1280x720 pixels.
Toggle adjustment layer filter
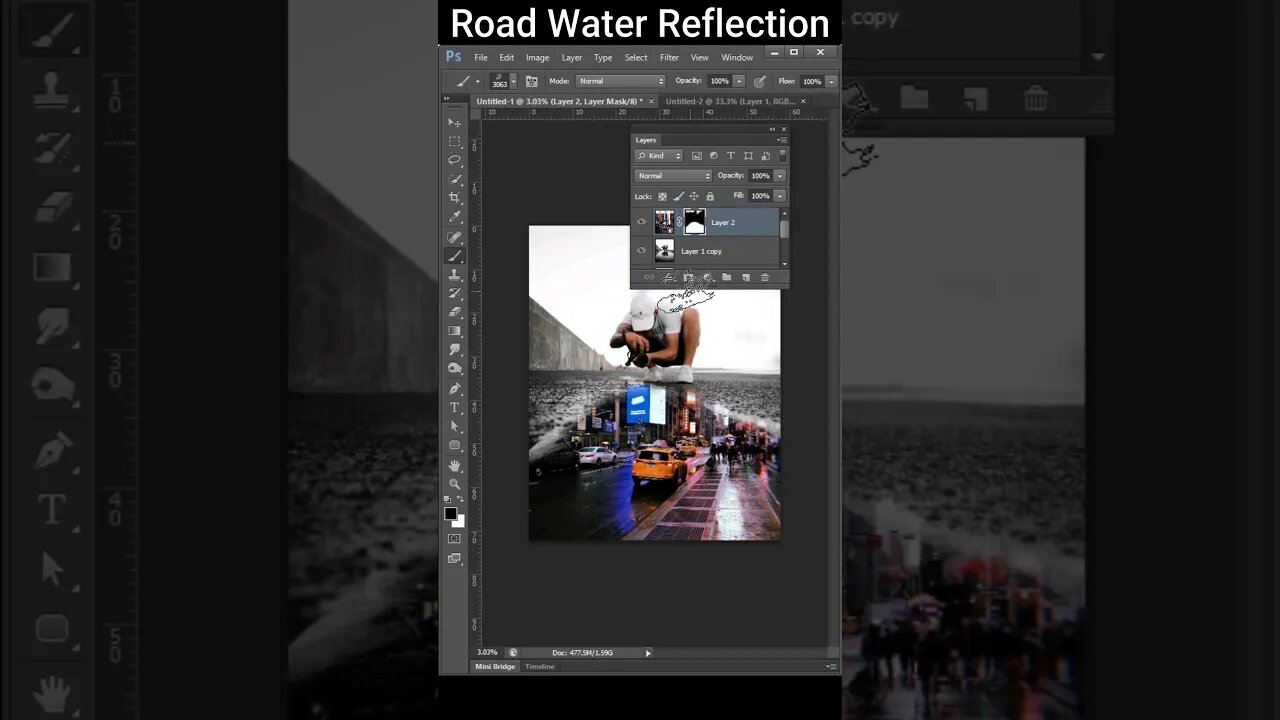[x=713, y=156]
